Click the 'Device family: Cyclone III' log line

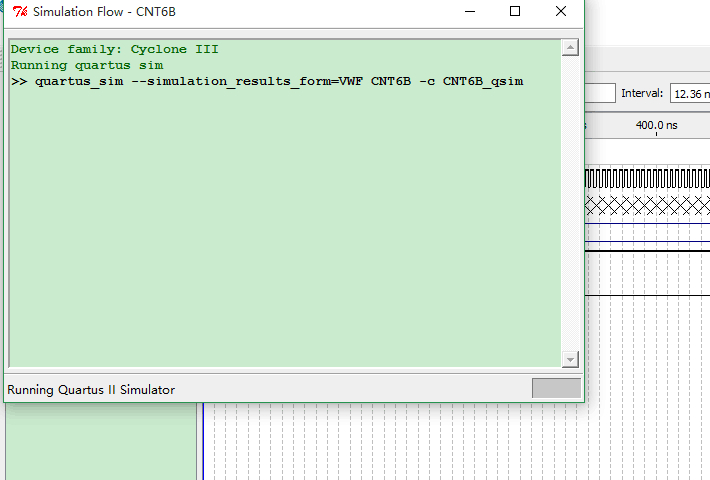[x=115, y=49]
